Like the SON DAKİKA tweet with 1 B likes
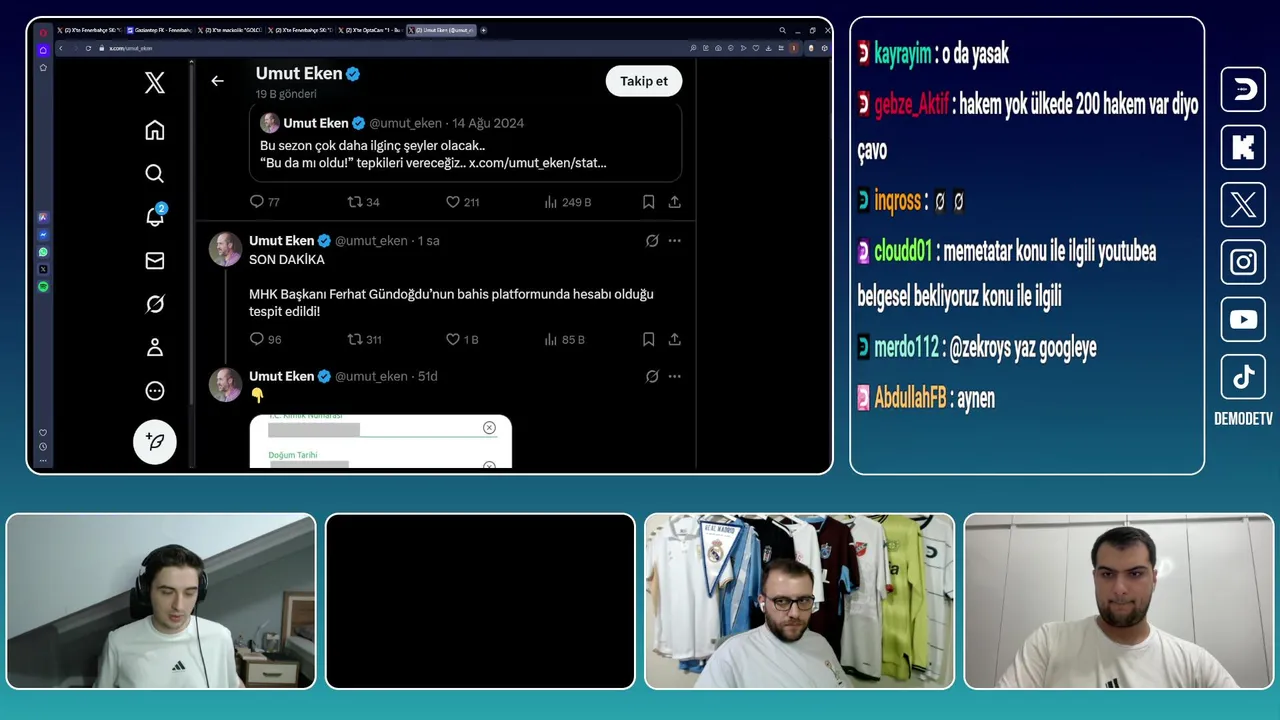The height and width of the screenshot is (720, 1280). click(x=462, y=340)
